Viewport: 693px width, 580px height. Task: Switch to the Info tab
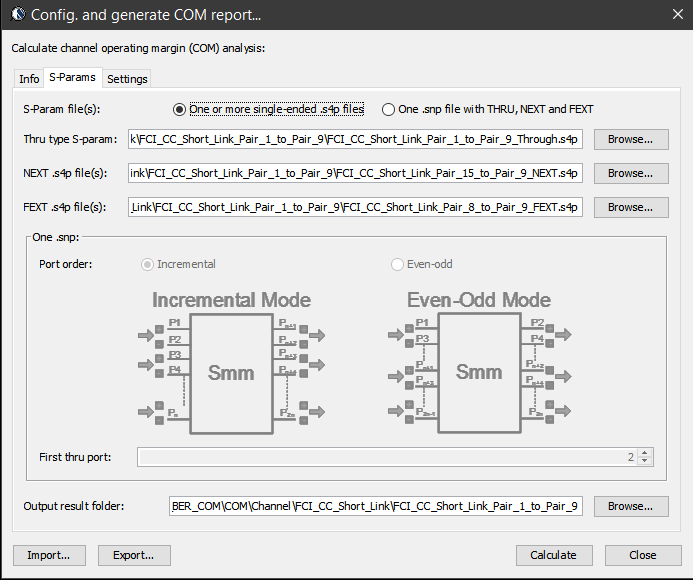tap(29, 79)
